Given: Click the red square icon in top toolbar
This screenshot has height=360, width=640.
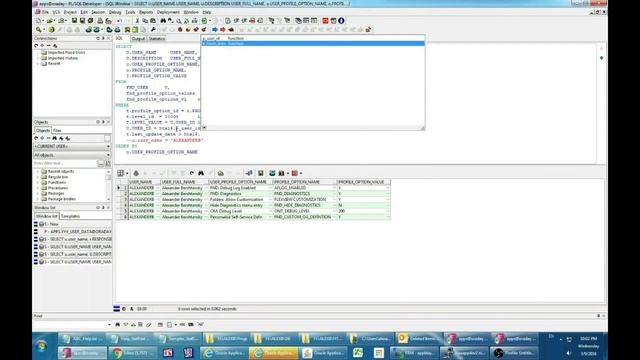Looking at the screenshot, I should 325,20.
